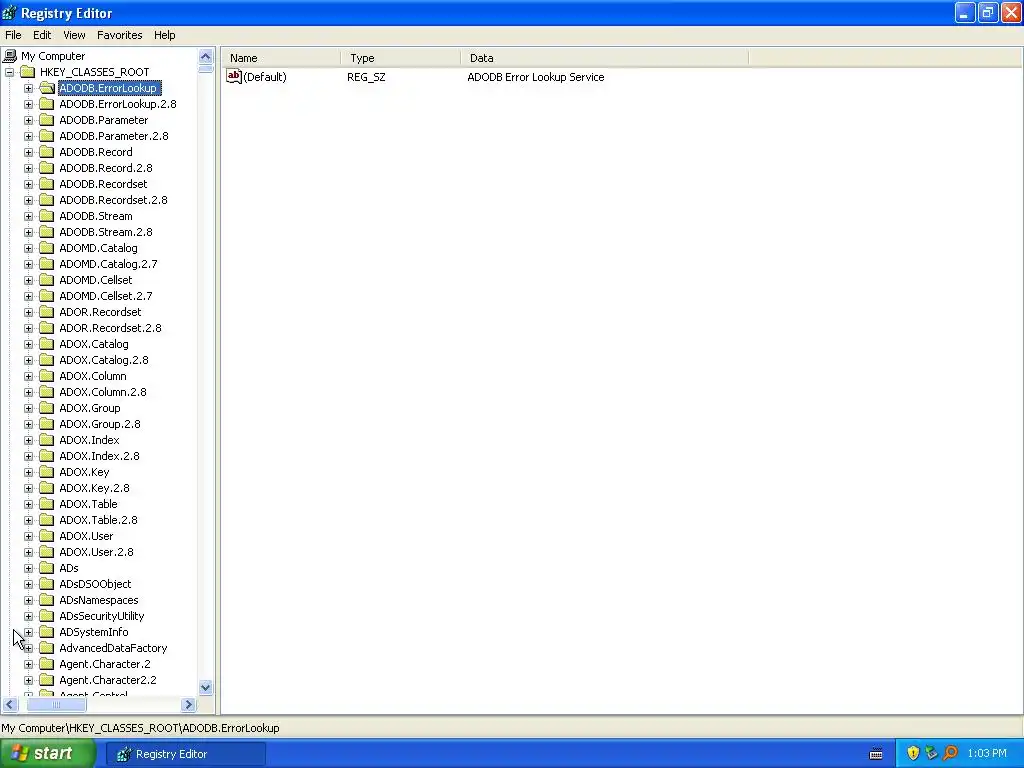Click the magnifier tray icon

click(x=950, y=754)
